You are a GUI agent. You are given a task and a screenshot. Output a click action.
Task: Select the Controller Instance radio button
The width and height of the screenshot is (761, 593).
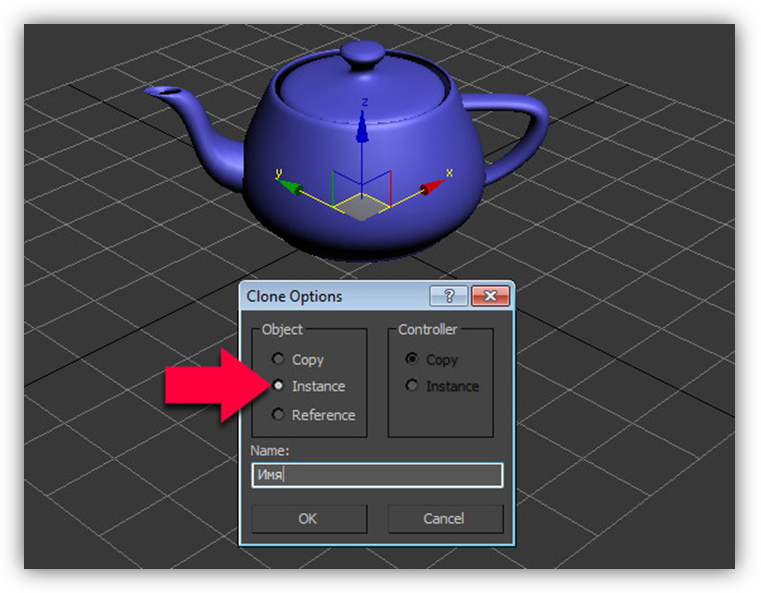(x=412, y=386)
